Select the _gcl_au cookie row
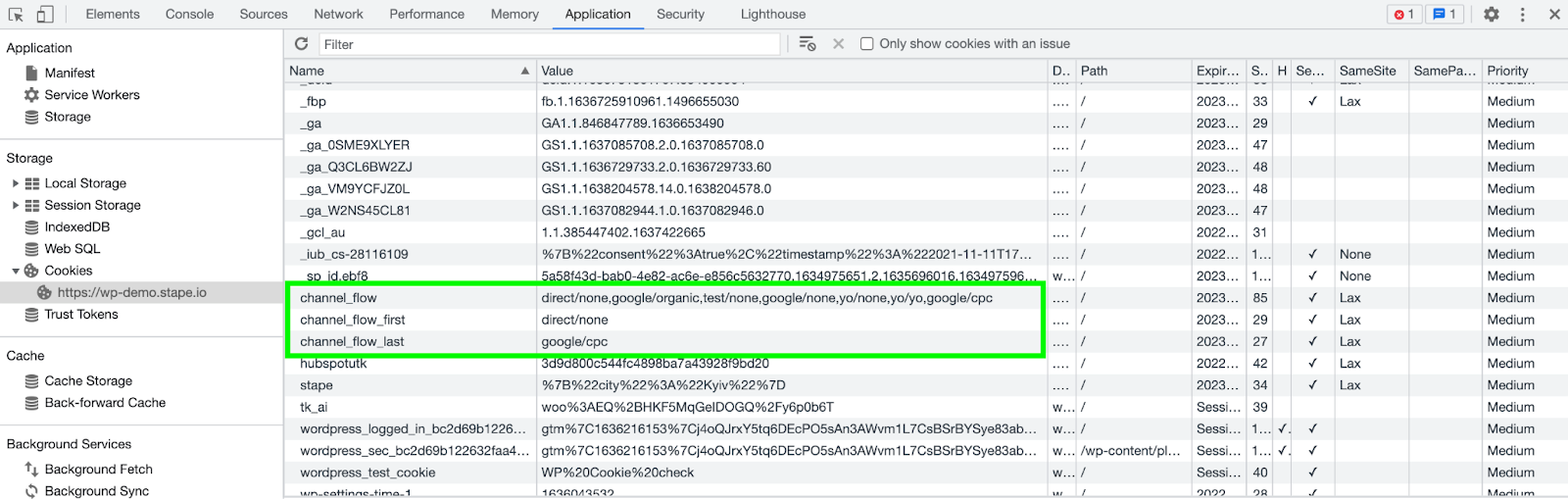 pyautogui.click(x=926, y=232)
